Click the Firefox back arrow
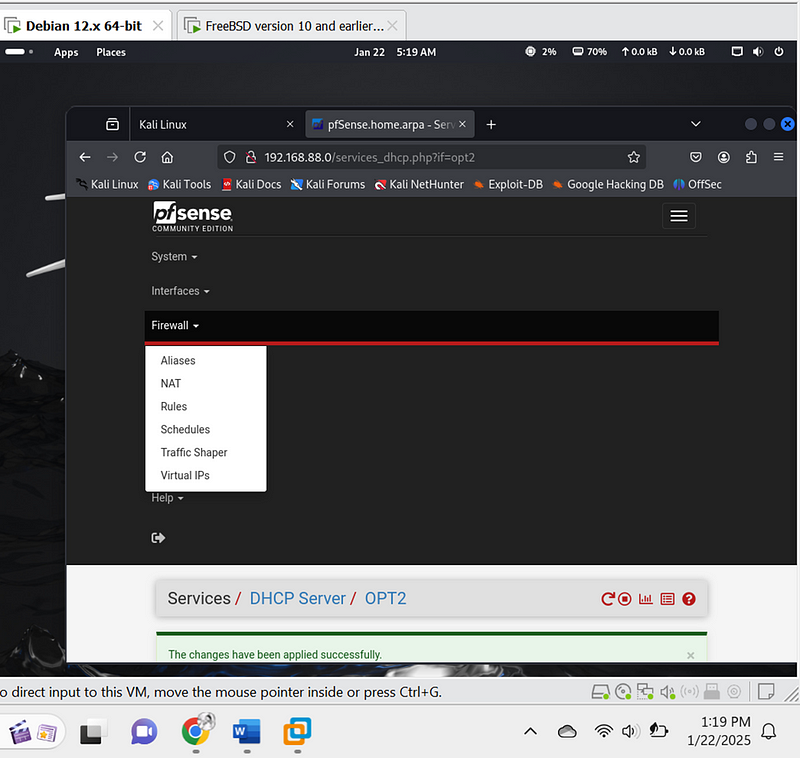 85,157
